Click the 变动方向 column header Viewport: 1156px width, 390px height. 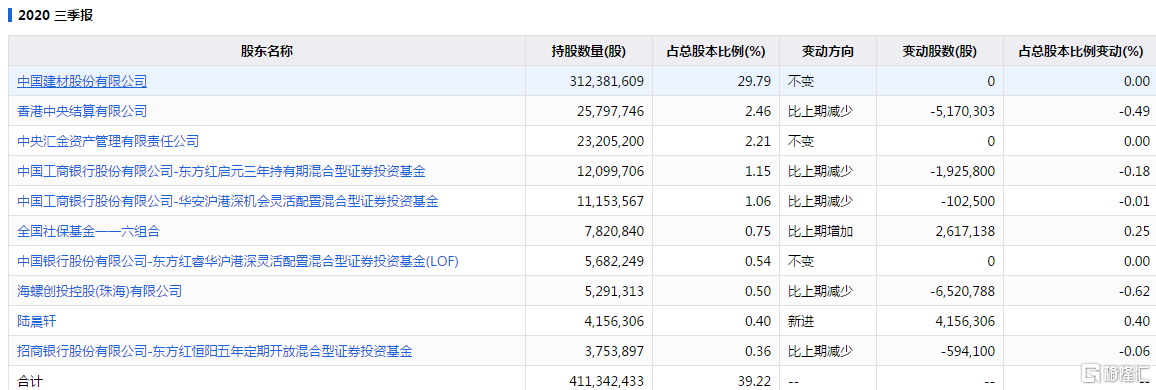point(828,51)
